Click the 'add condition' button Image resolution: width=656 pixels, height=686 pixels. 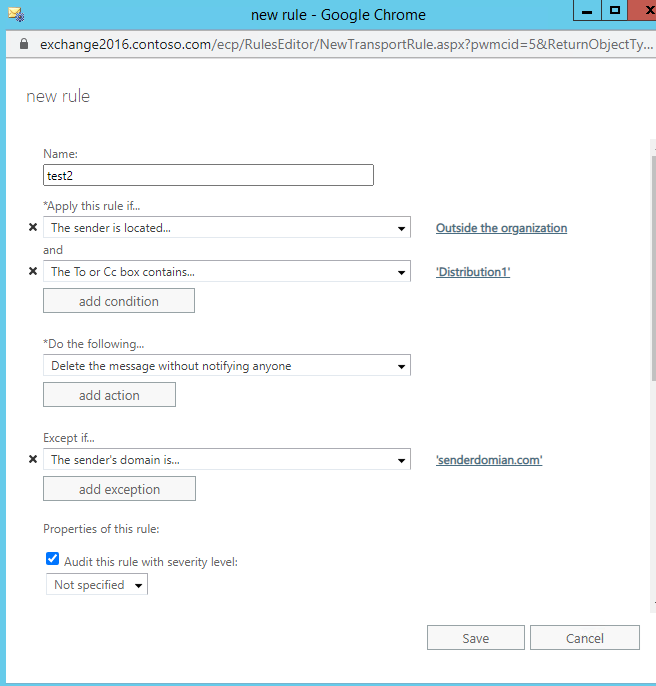coord(118,301)
